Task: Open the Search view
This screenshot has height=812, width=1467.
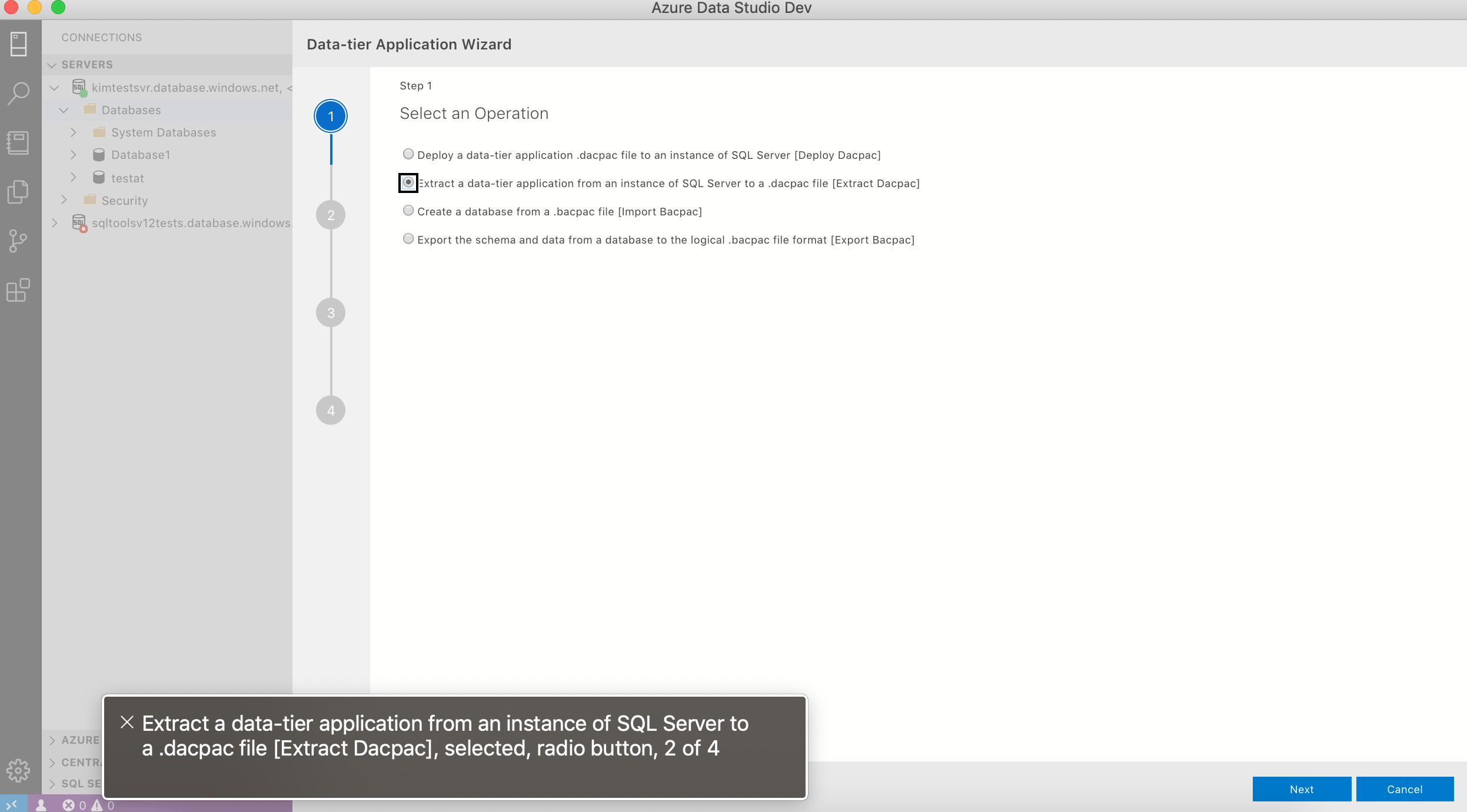Action: tap(18, 93)
